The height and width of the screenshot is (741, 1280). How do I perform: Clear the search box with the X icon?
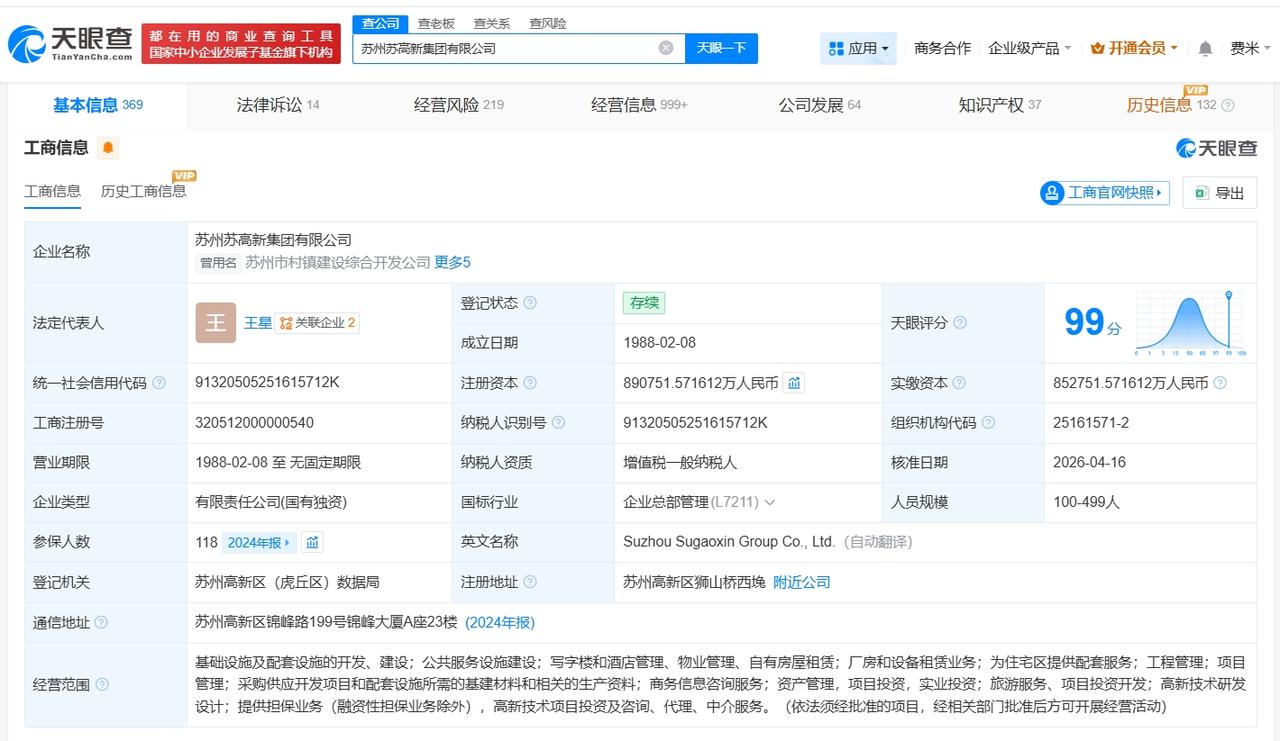pos(666,48)
